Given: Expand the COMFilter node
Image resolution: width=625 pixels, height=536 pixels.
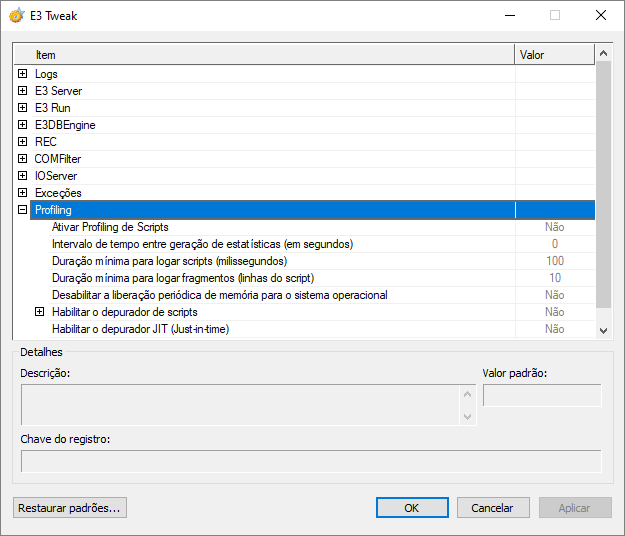Looking at the screenshot, I should [x=23, y=159].
